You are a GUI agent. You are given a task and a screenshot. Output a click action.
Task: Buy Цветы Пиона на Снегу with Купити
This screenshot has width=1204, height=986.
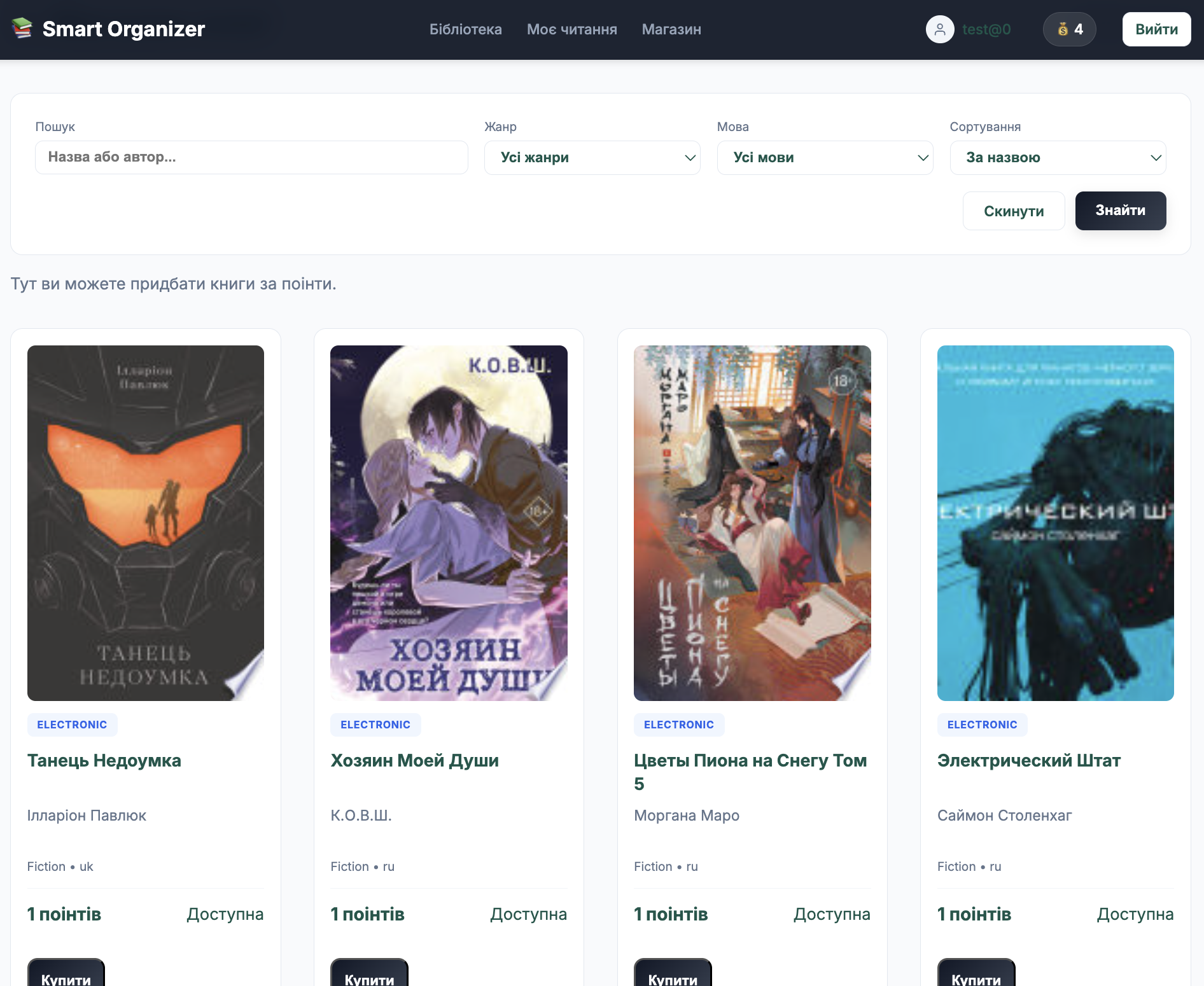(x=673, y=973)
